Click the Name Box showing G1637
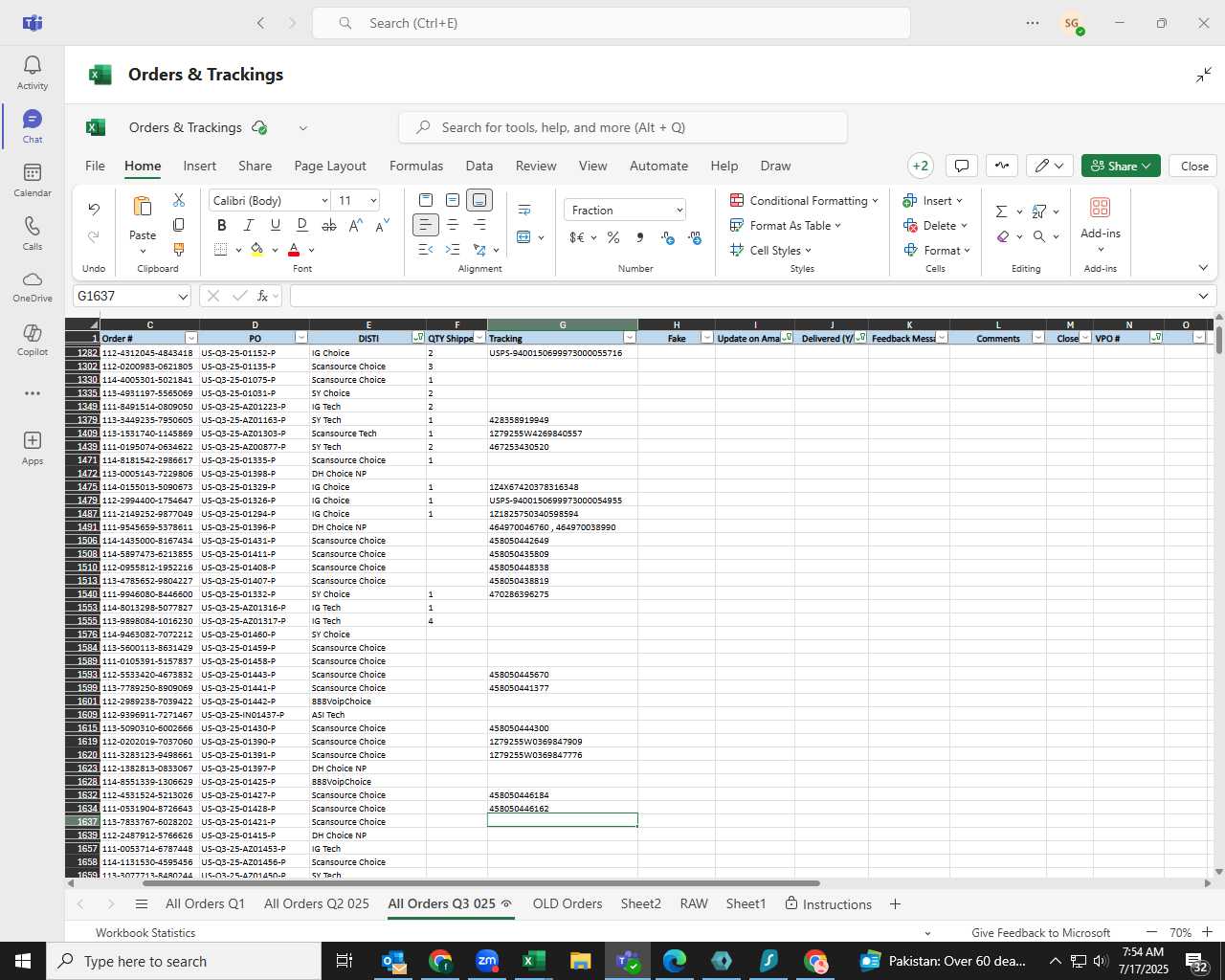The width and height of the screenshot is (1225, 980). tap(133, 296)
